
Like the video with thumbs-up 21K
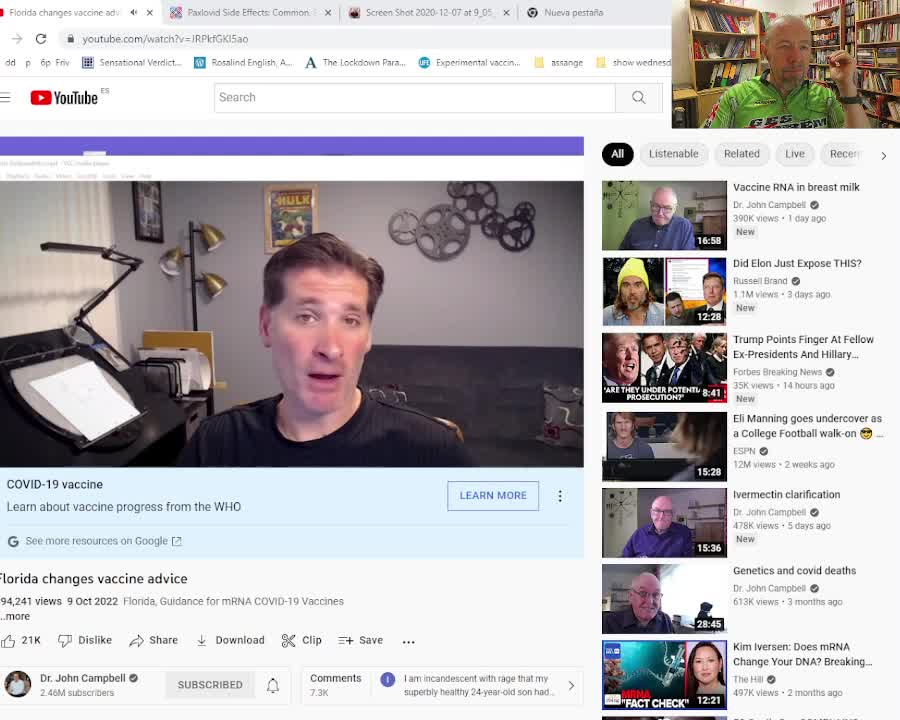point(21,640)
